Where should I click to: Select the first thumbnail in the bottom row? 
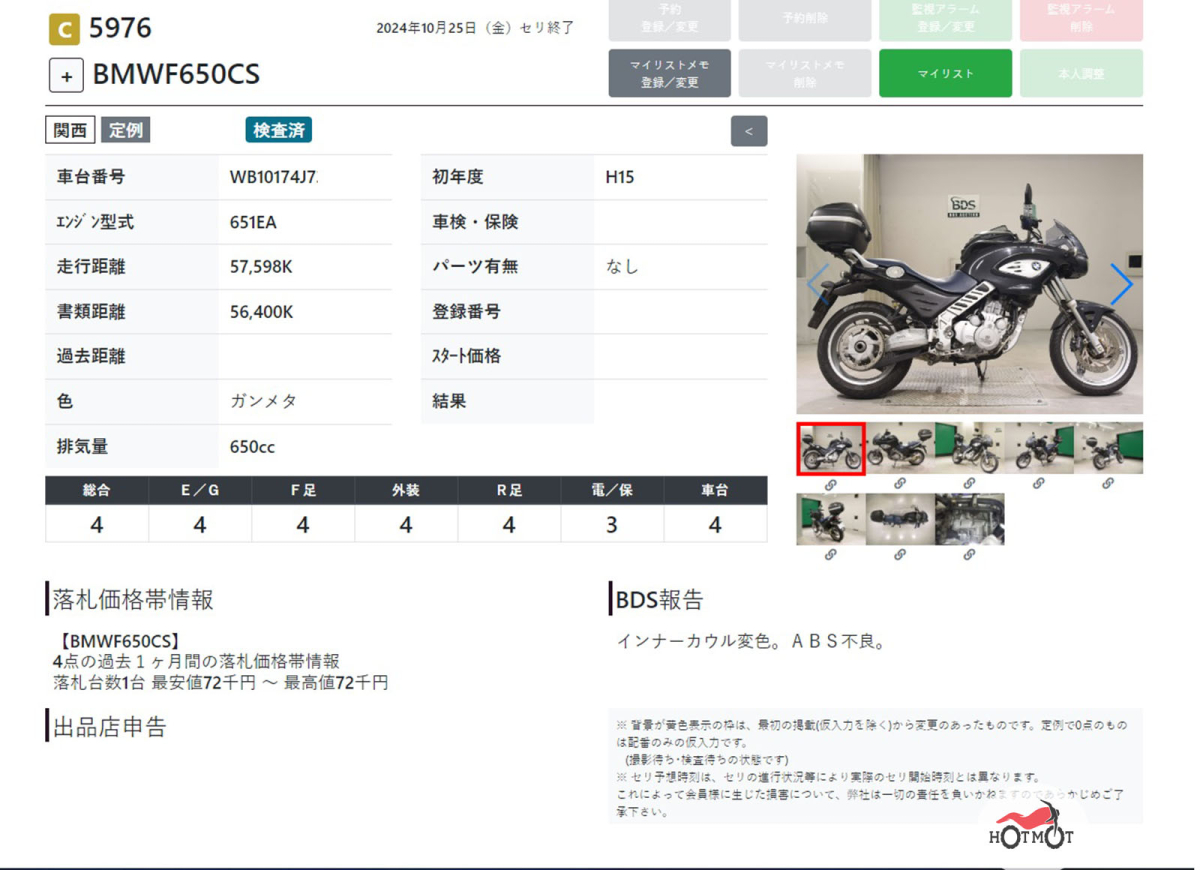[x=830, y=519]
